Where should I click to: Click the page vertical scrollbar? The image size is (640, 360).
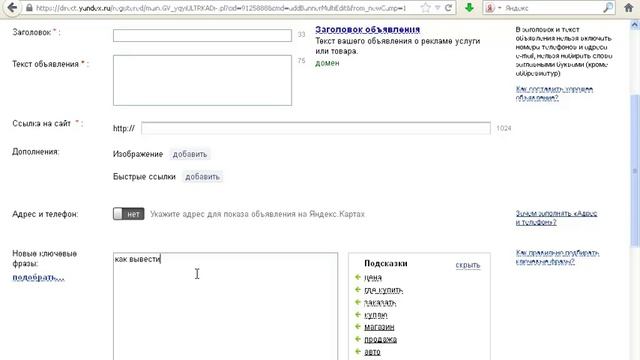click(x=634, y=170)
